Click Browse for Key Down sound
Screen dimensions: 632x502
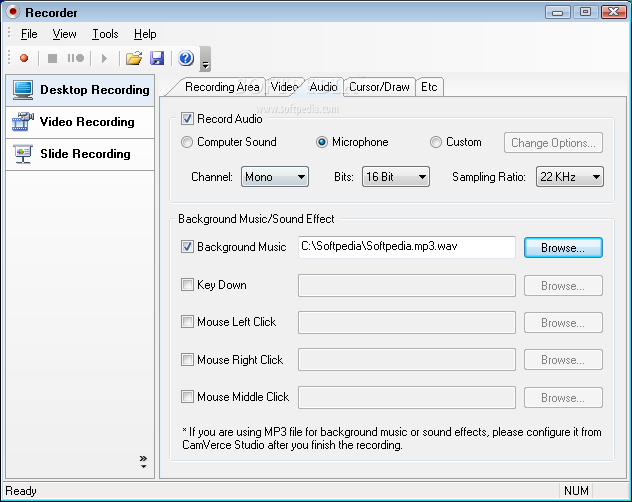[563, 286]
